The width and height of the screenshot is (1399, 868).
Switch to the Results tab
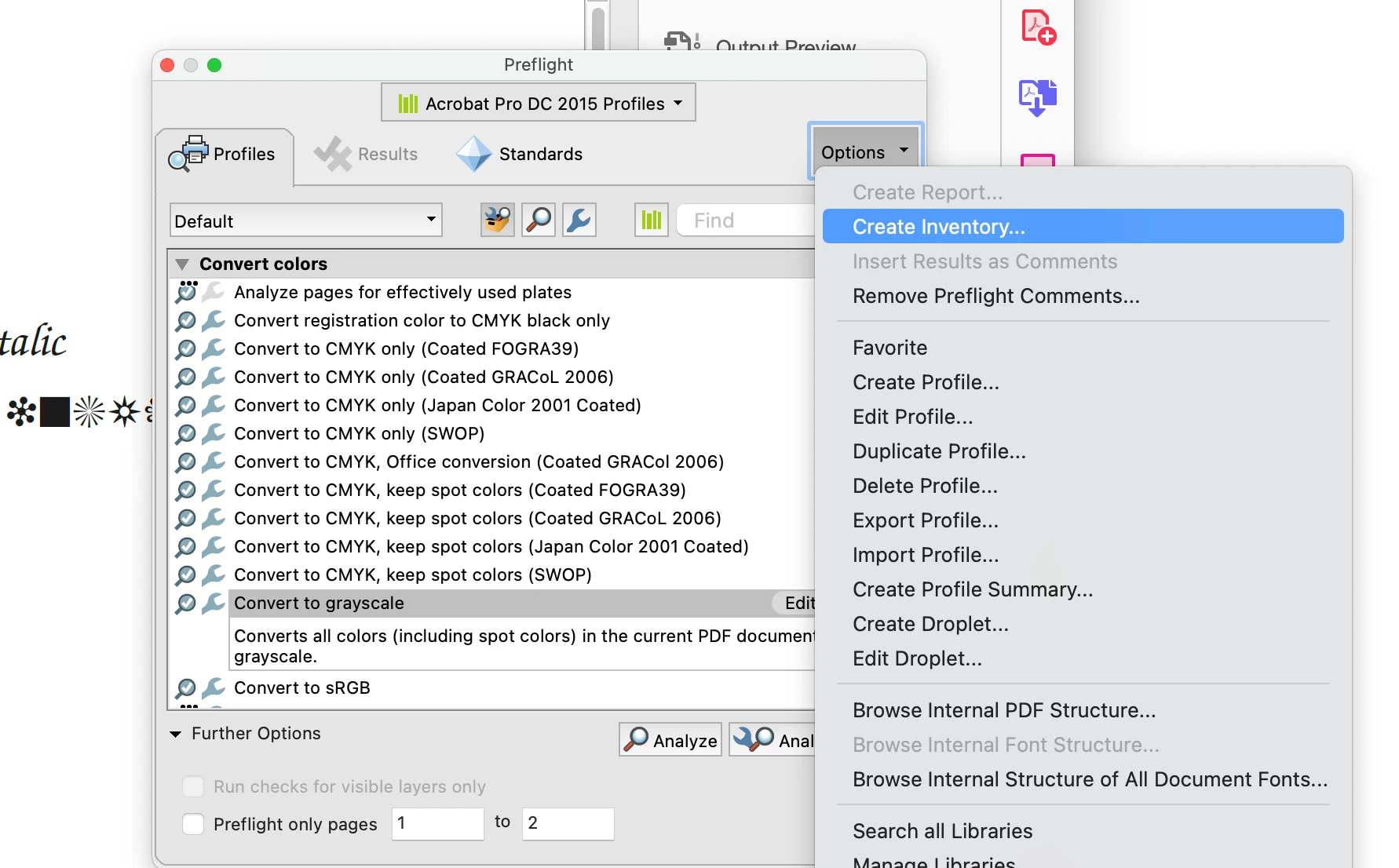[366, 155]
